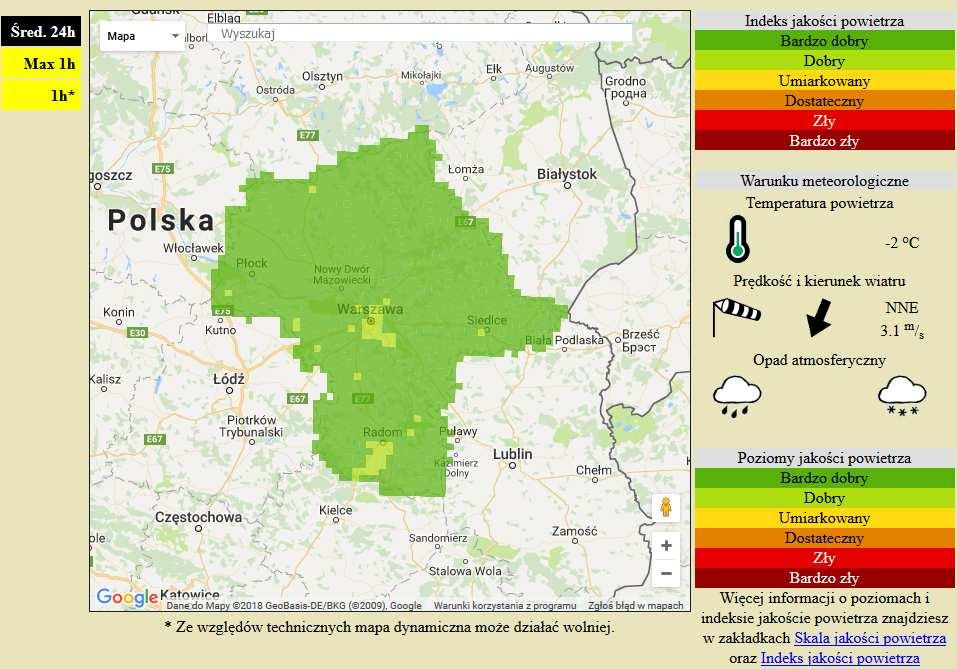Viewport: 957px width, 669px height.
Task: Click Bardzo zły swatch in Indeks legend
Action: (x=825, y=140)
